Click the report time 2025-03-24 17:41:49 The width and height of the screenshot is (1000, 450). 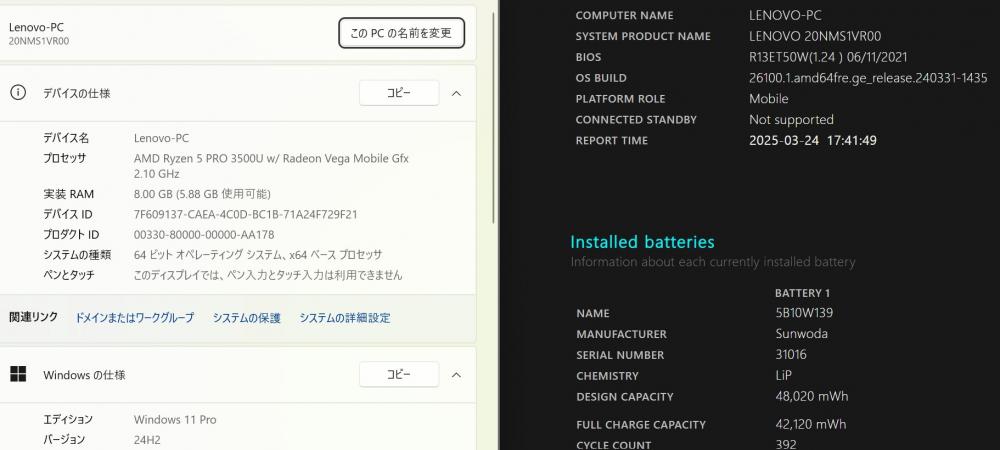813,140
